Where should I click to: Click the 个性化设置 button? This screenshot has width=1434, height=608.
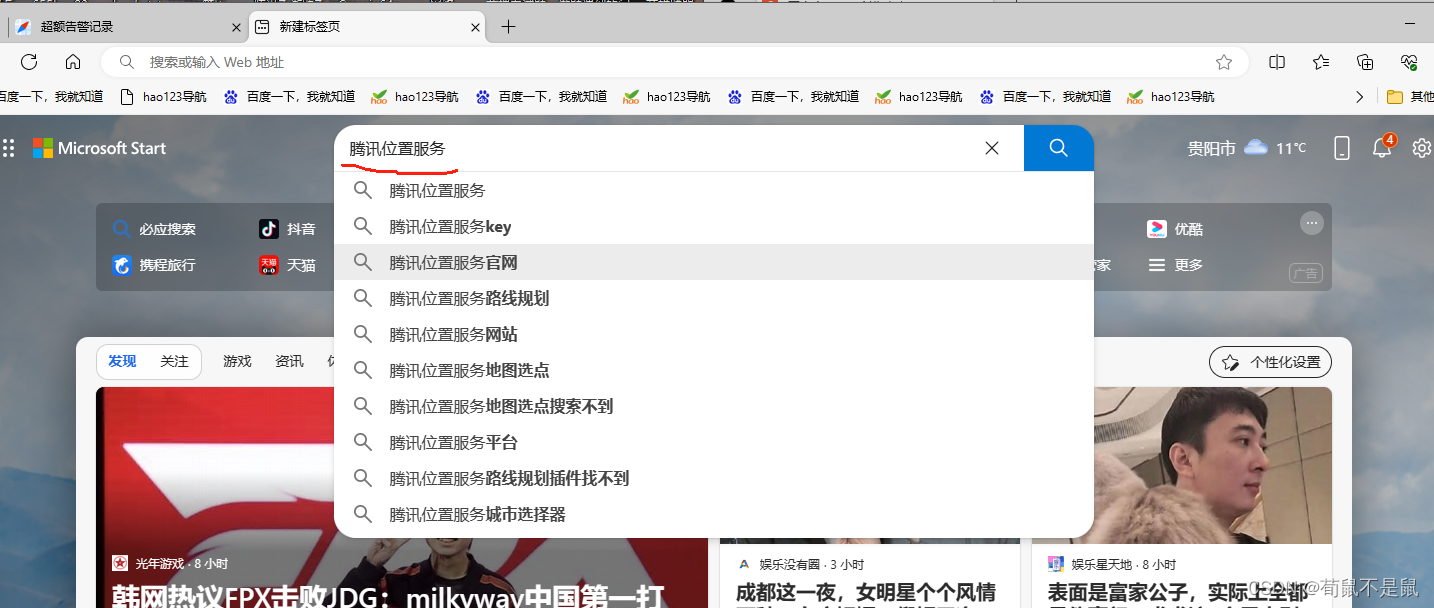click(x=1270, y=362)
